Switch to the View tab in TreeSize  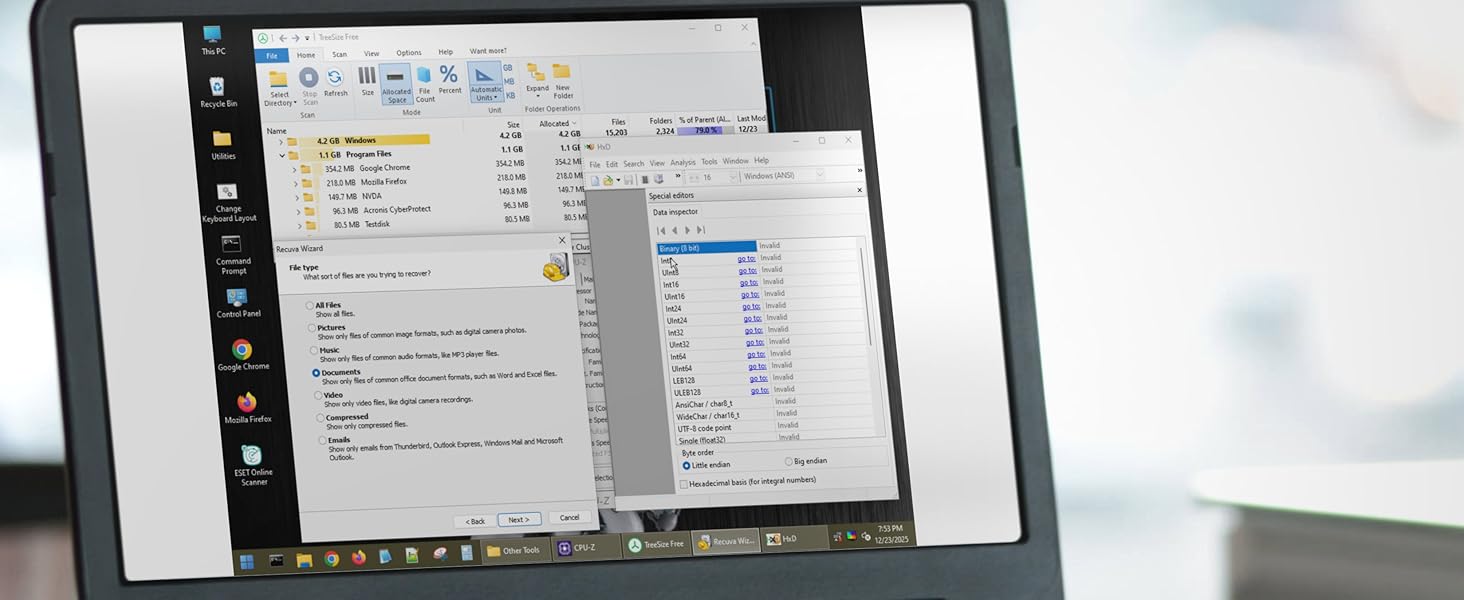pos(371,54)
